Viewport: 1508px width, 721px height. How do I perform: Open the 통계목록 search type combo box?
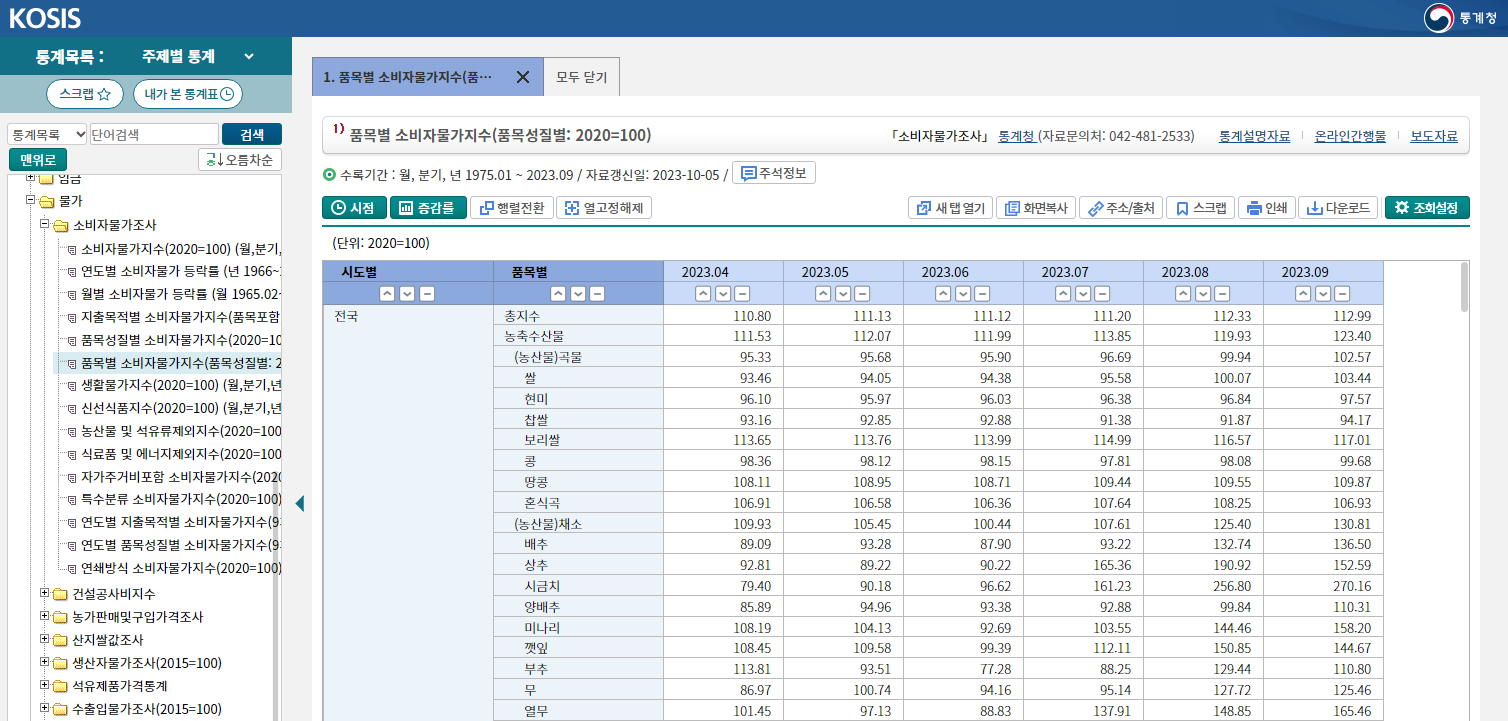[x=47, y=134]
